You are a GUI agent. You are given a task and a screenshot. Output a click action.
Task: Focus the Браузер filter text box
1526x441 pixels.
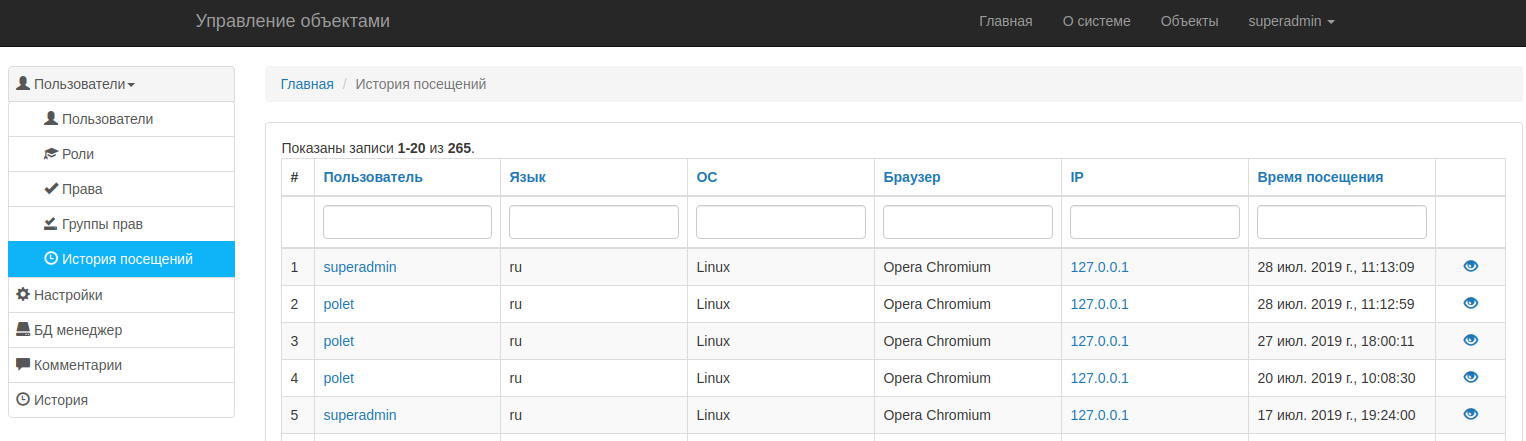pos(967,222)
